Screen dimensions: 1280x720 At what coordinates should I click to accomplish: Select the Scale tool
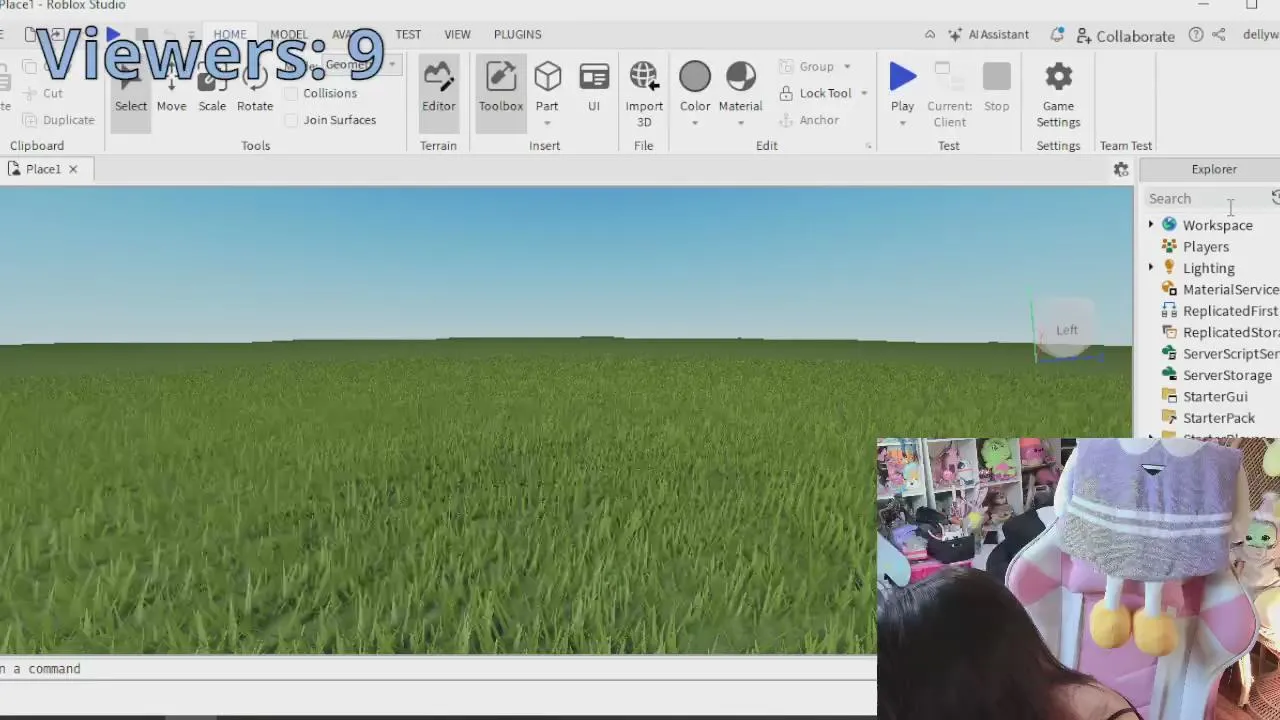coord(212,90)
